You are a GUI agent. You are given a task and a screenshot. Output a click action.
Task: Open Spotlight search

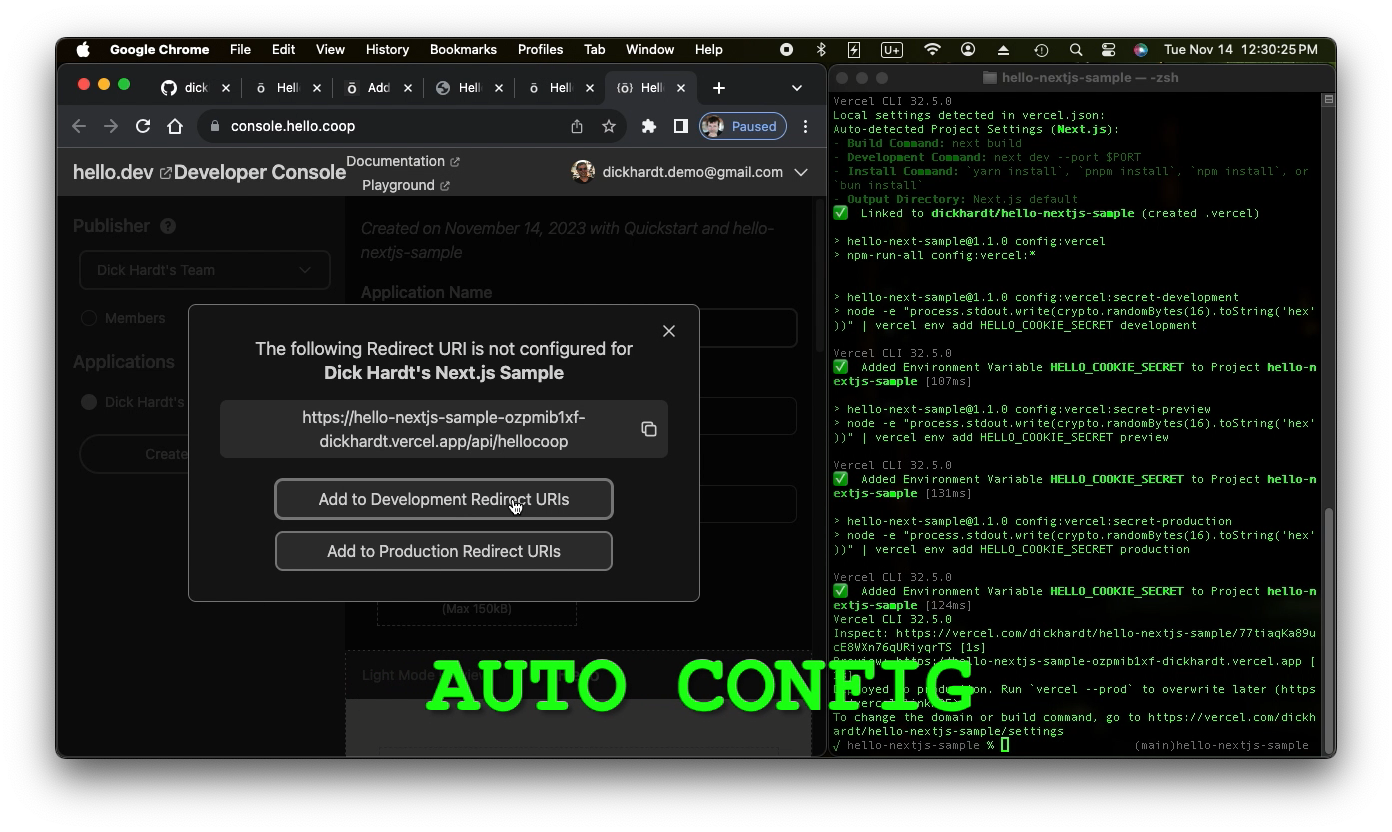(1076, 49)
